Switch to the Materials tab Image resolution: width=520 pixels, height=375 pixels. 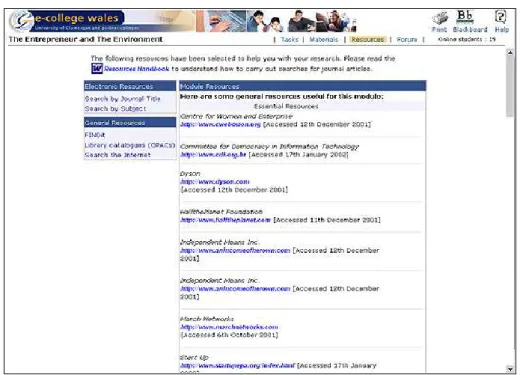click(323, 39)
